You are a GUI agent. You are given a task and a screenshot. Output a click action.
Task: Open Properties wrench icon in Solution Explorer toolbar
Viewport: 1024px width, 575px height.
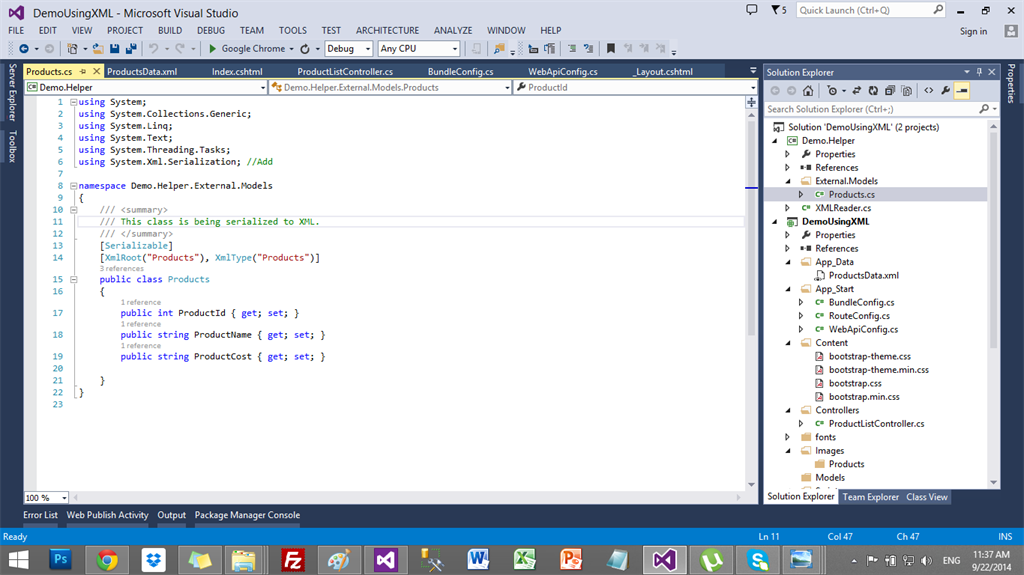[944, 91]
